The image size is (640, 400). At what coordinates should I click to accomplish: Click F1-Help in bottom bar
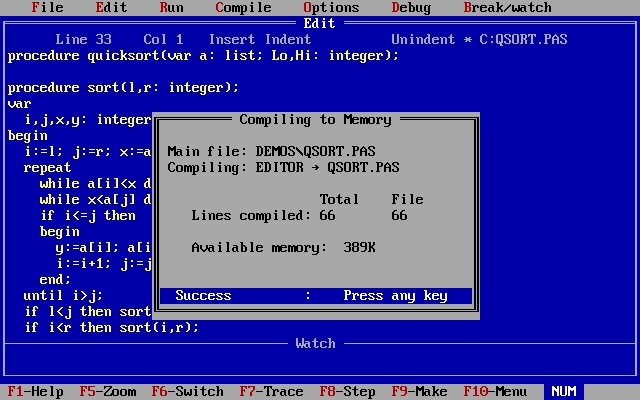click(36, 392)
